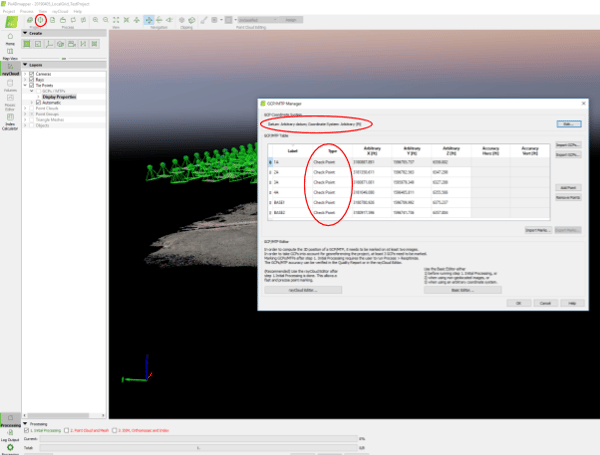Toggle the Rays layer checkbox
This screenshot has width=600, height=455.
33,79
